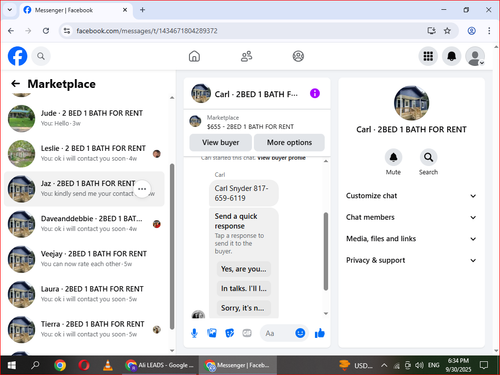Open the Laura 2BED 1 BATH chat
The image size is (500, 375).
[84, 294]
